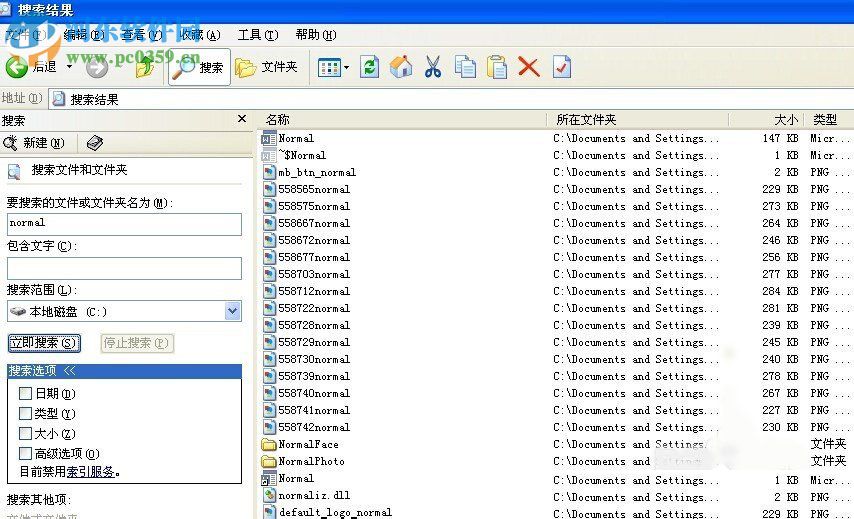The height and width of the screenshot is (519, 854).
Task: Close the search side pane
Action: pyautogui.click(x=242, y=119)
